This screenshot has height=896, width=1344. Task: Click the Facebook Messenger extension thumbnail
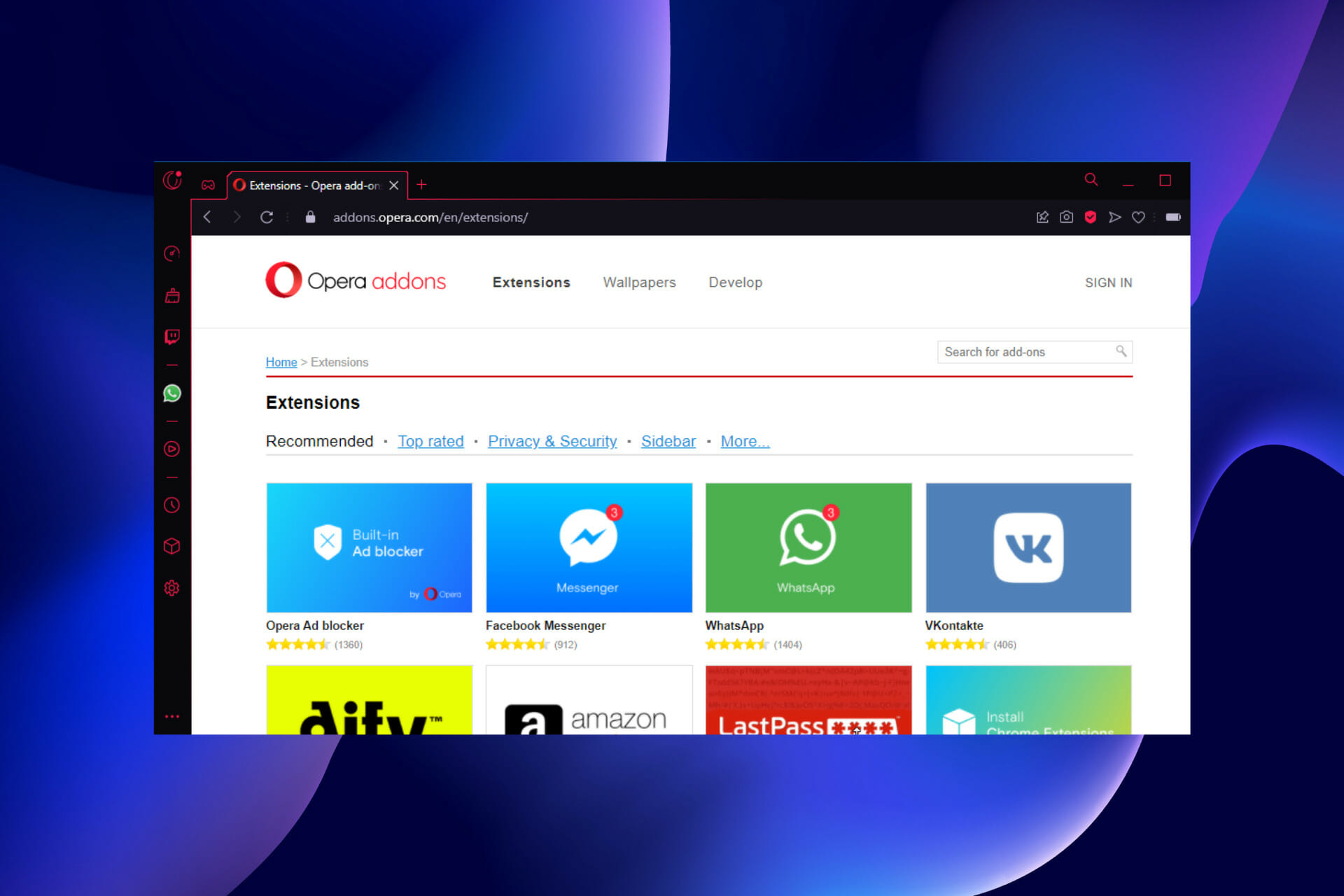589,547
